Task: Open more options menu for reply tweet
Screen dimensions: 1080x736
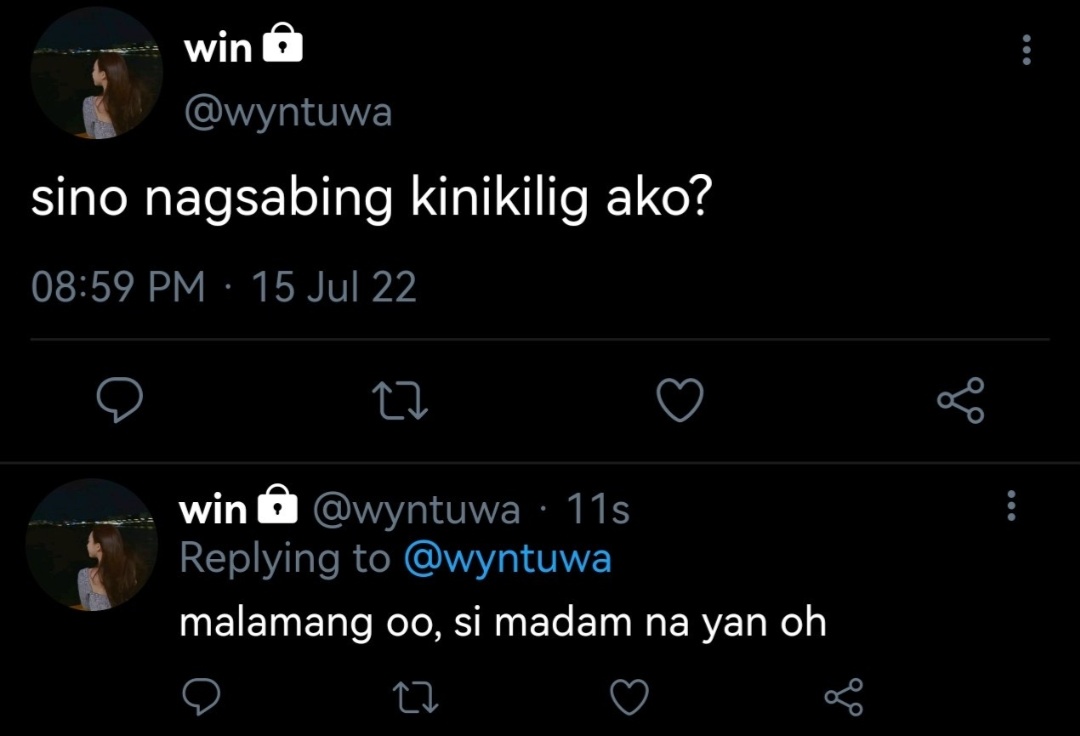Action: tap(1011, 505)
